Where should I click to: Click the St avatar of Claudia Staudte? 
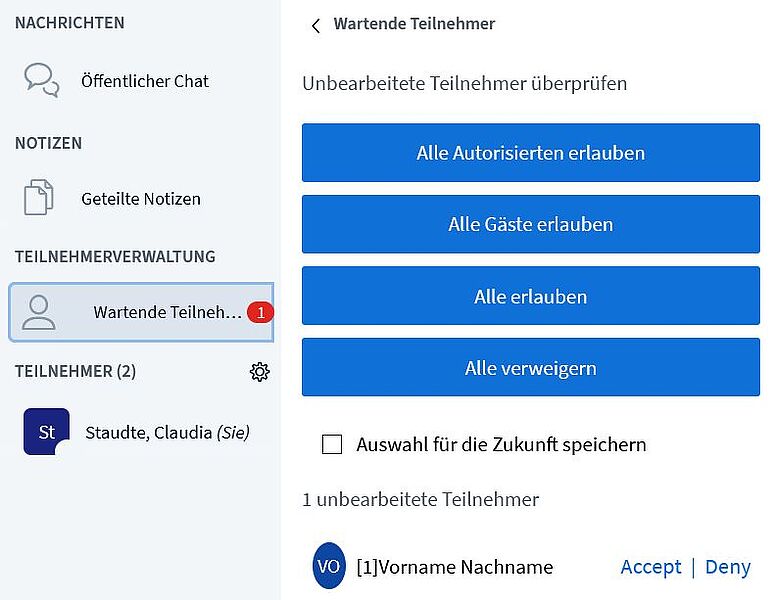(46, 431)
